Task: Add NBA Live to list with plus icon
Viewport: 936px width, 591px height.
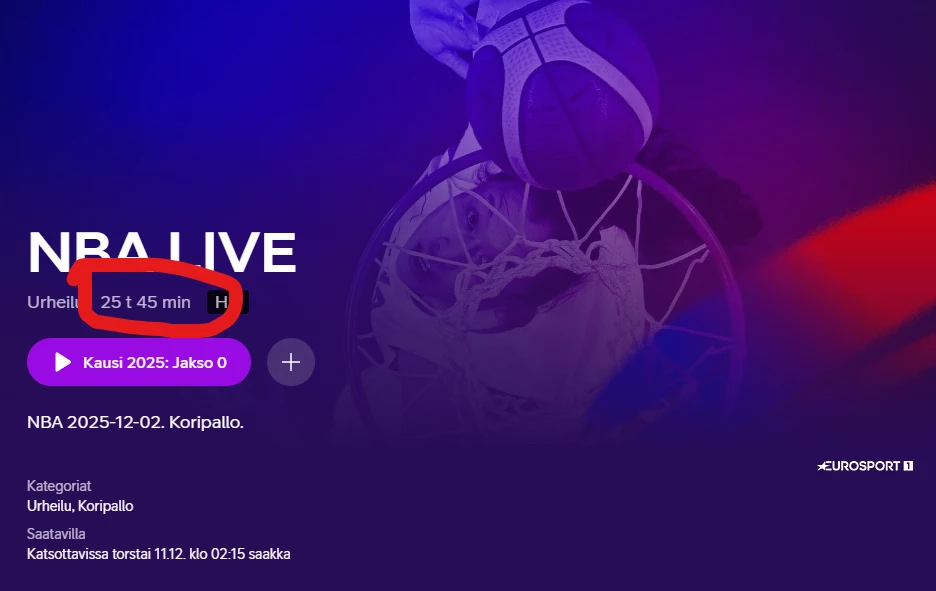Action: [291, 362]
